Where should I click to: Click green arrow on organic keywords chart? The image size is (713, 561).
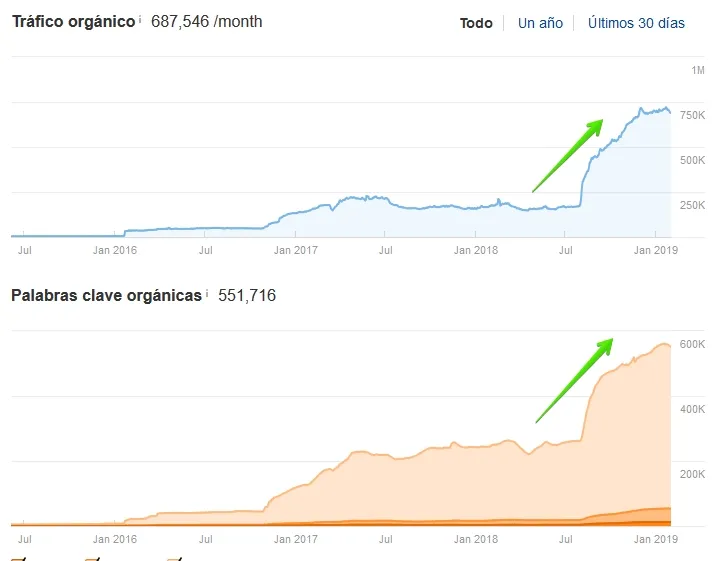coord(573,380)
